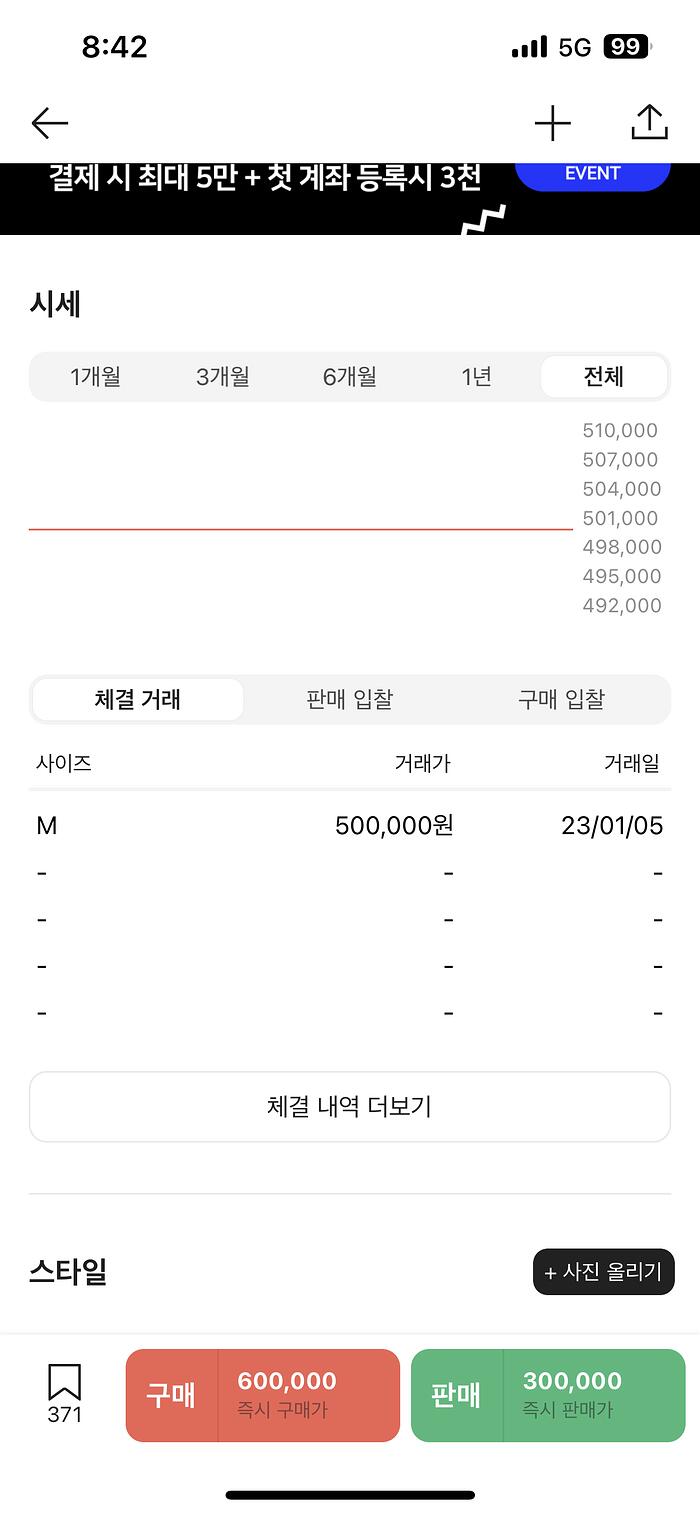Tap the plus icon in header
This screenshot has height=1514, width=700.
552,123
